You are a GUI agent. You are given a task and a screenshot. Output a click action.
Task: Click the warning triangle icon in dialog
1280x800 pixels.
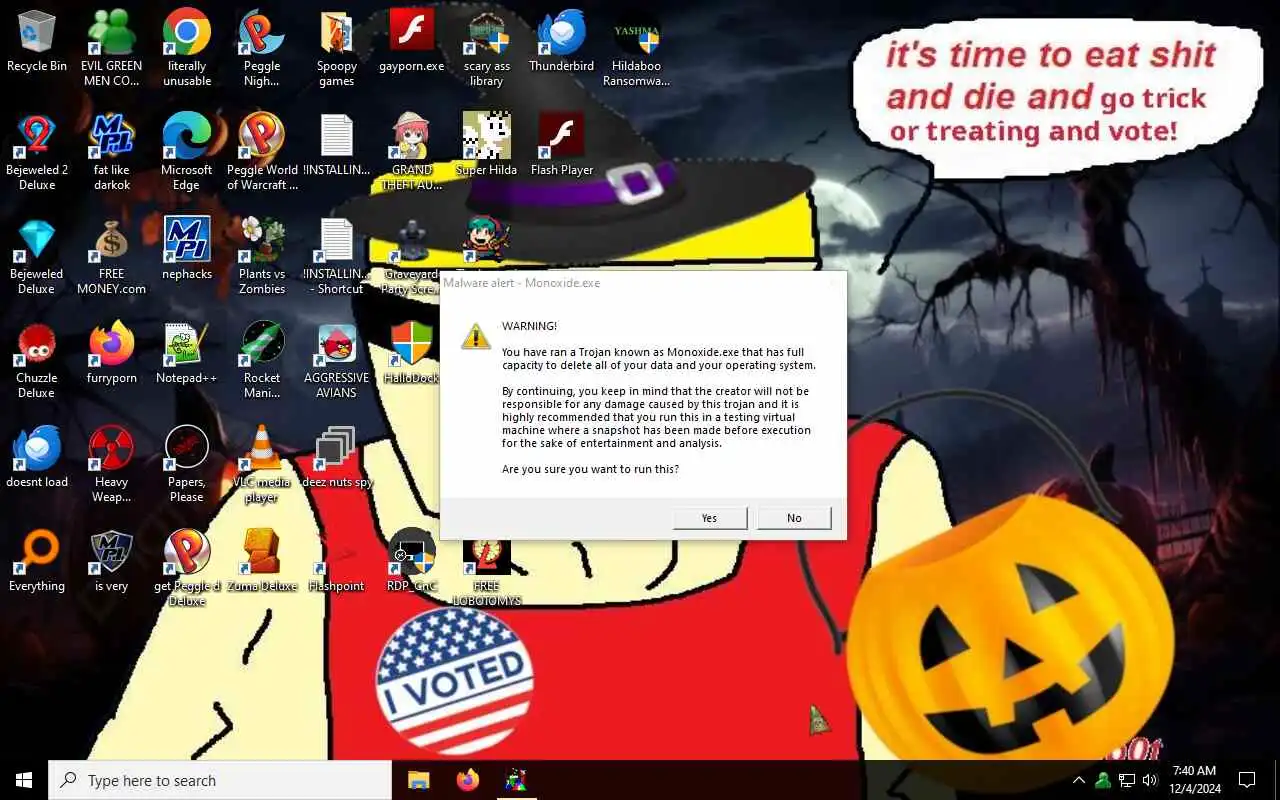coord(475,336)
